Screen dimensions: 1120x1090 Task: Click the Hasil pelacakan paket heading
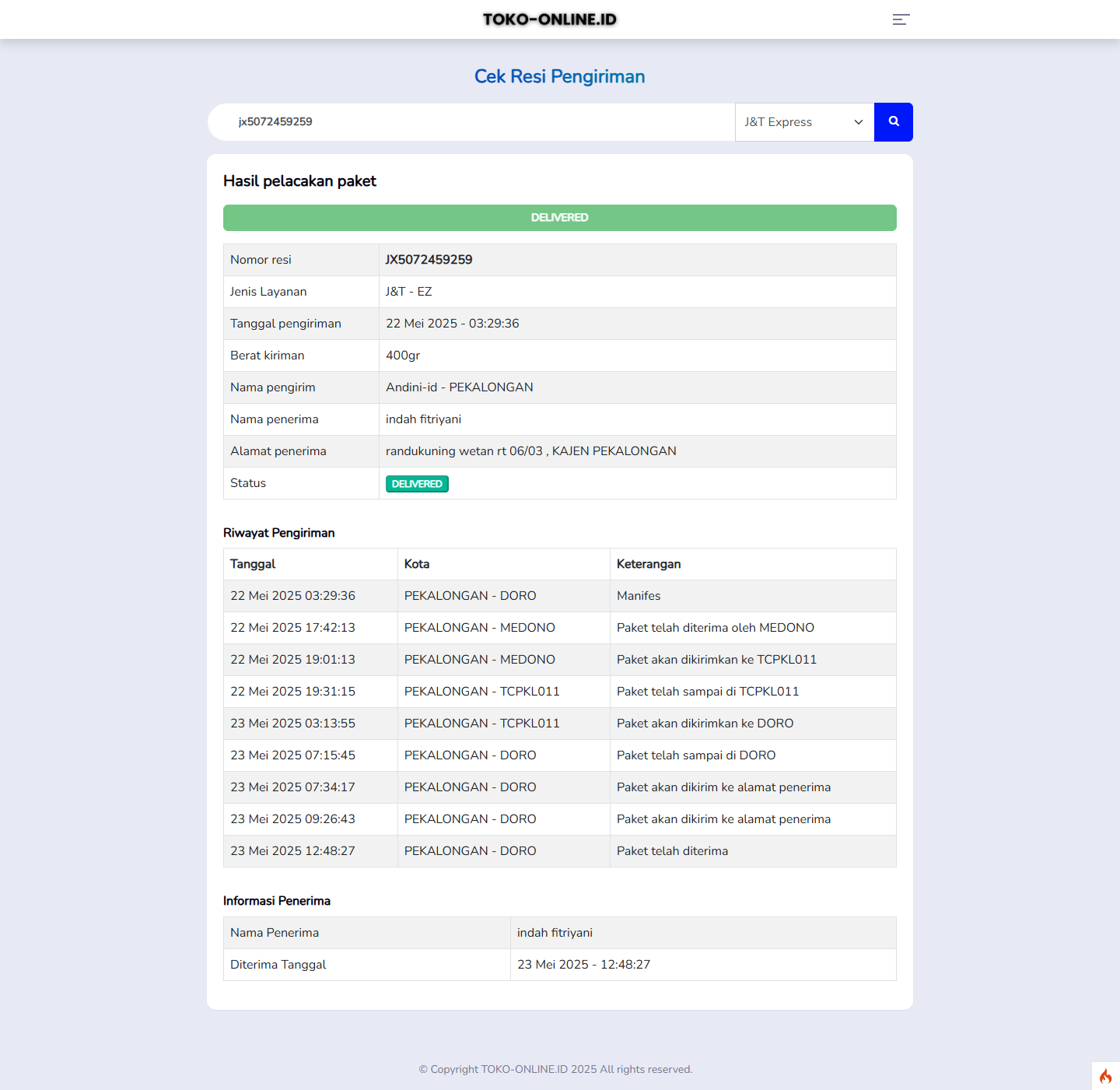[299, 181]
